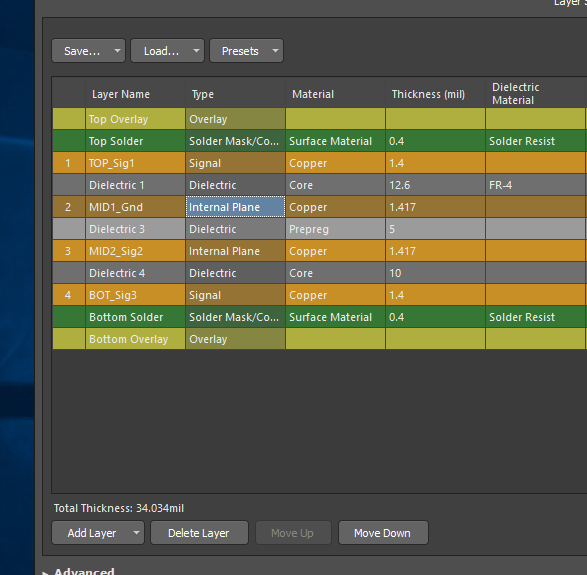
Task: Click row number 1 of TOP_Sig1
Action: 69,163
